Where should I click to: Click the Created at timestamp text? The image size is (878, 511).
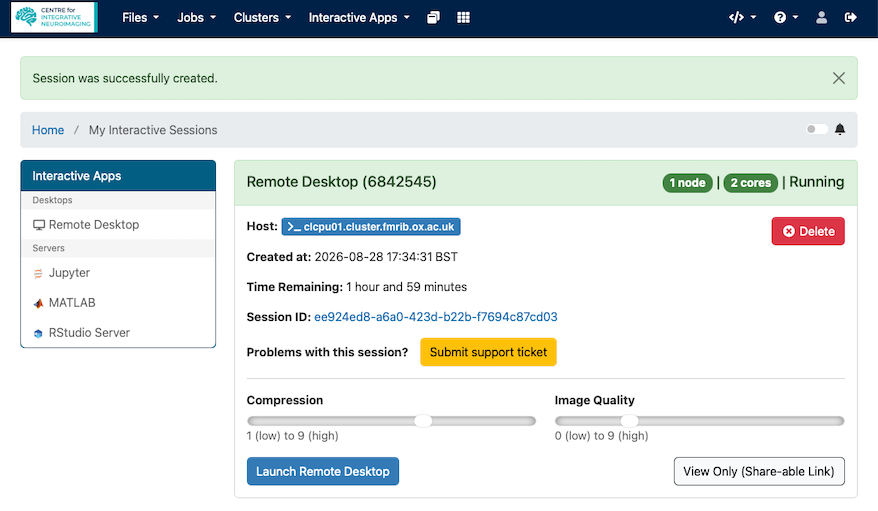[x=386, y=257]
